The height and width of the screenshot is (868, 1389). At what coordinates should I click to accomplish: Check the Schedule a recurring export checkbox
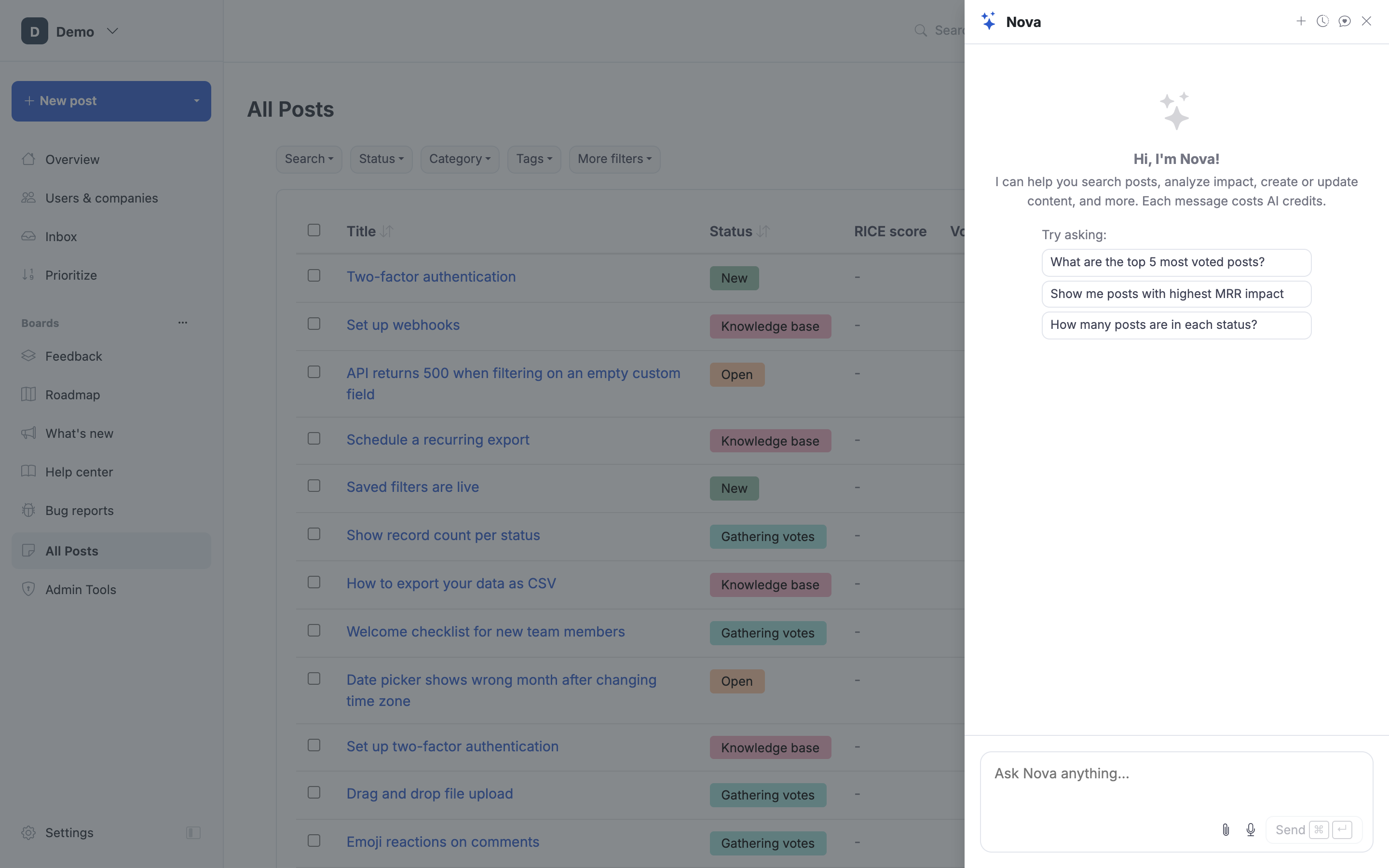point(314,439)
